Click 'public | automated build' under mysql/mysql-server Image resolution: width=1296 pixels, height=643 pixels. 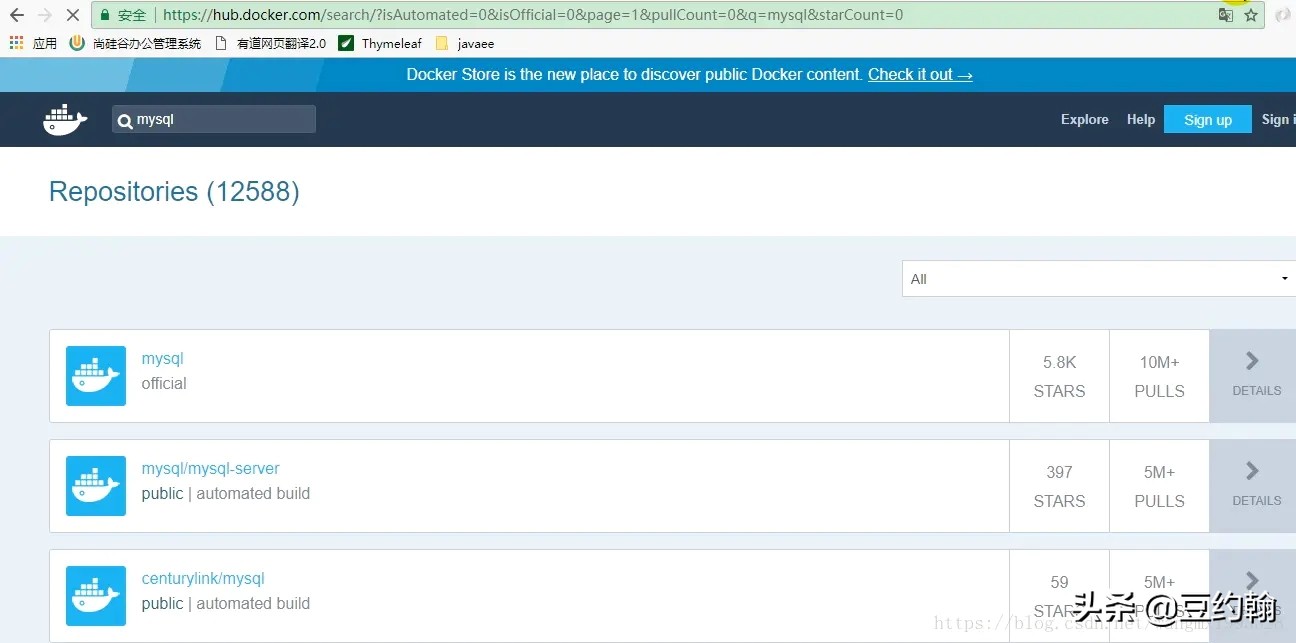[x=226, y=494]
